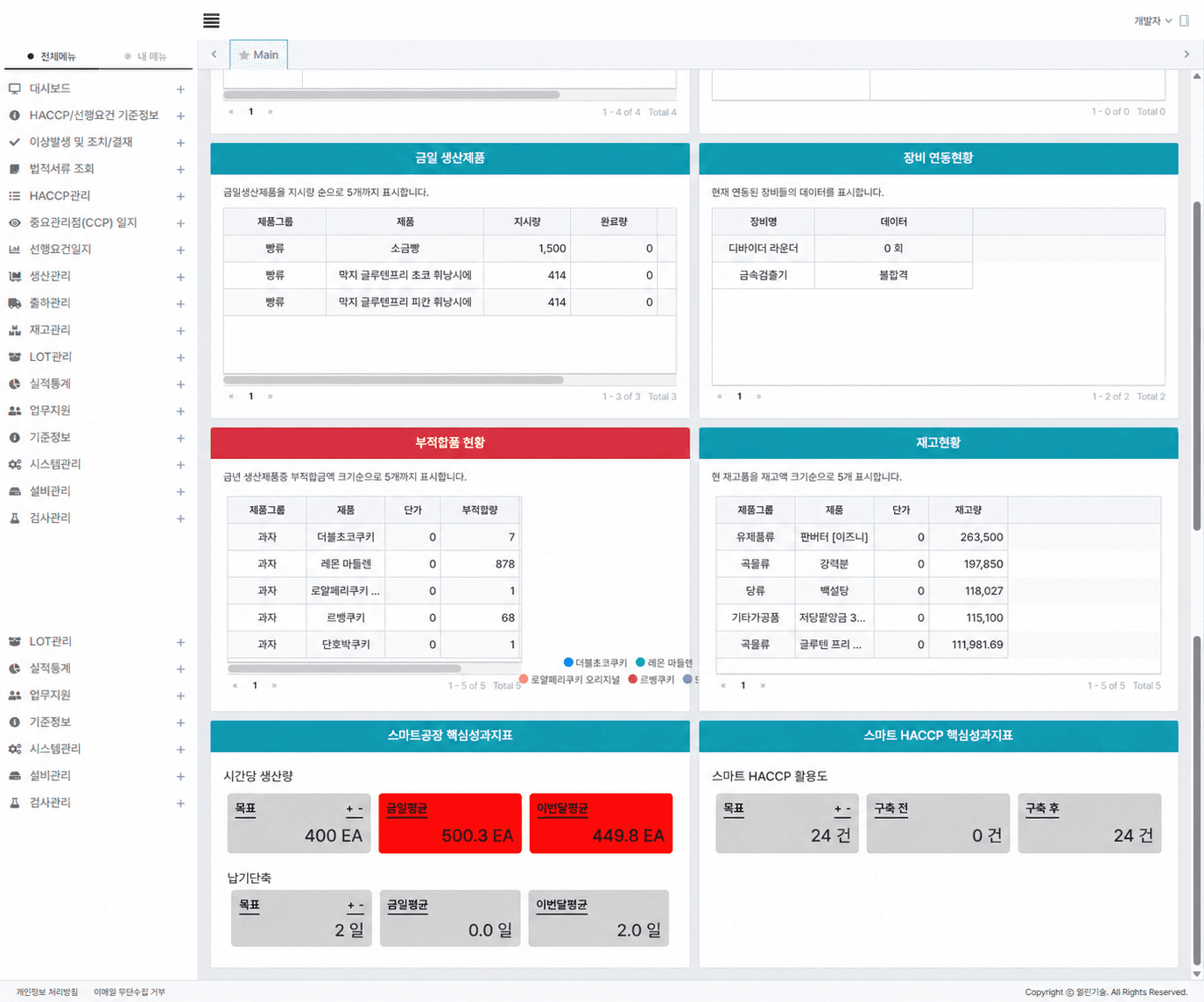Open the 개발자 user dropdown
This screenshot has width=1204, height=1002.
pyautogui.click(x=1152, y=20)
